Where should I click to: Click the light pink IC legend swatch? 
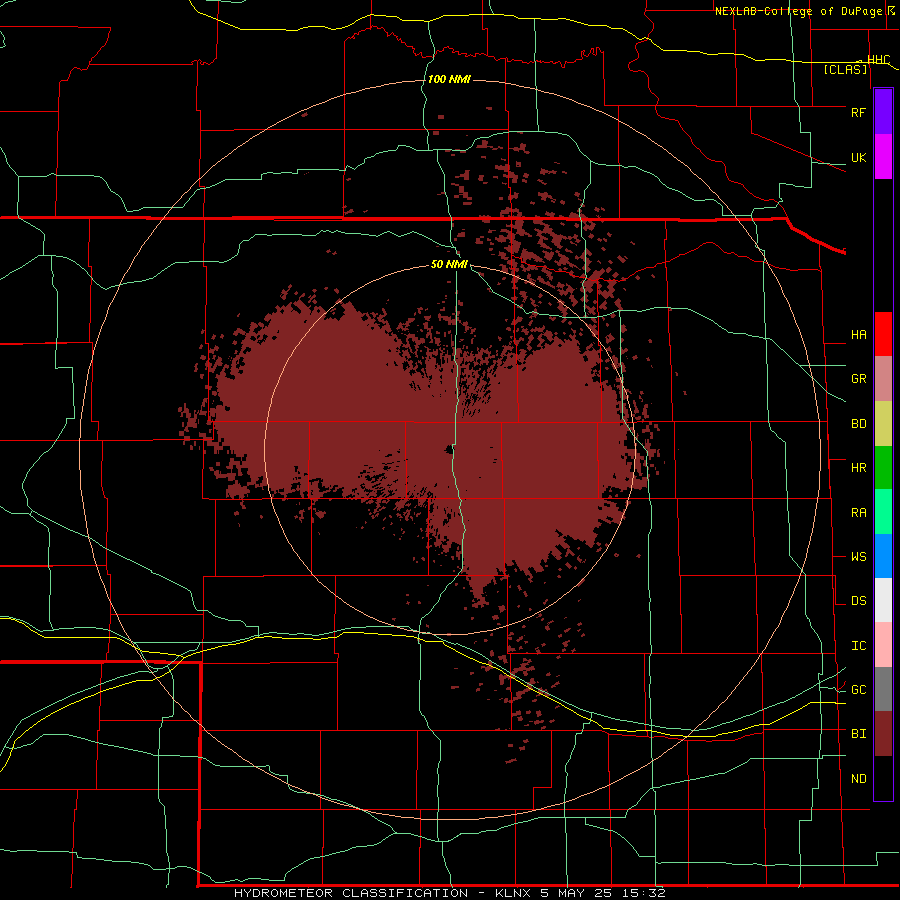883,645
